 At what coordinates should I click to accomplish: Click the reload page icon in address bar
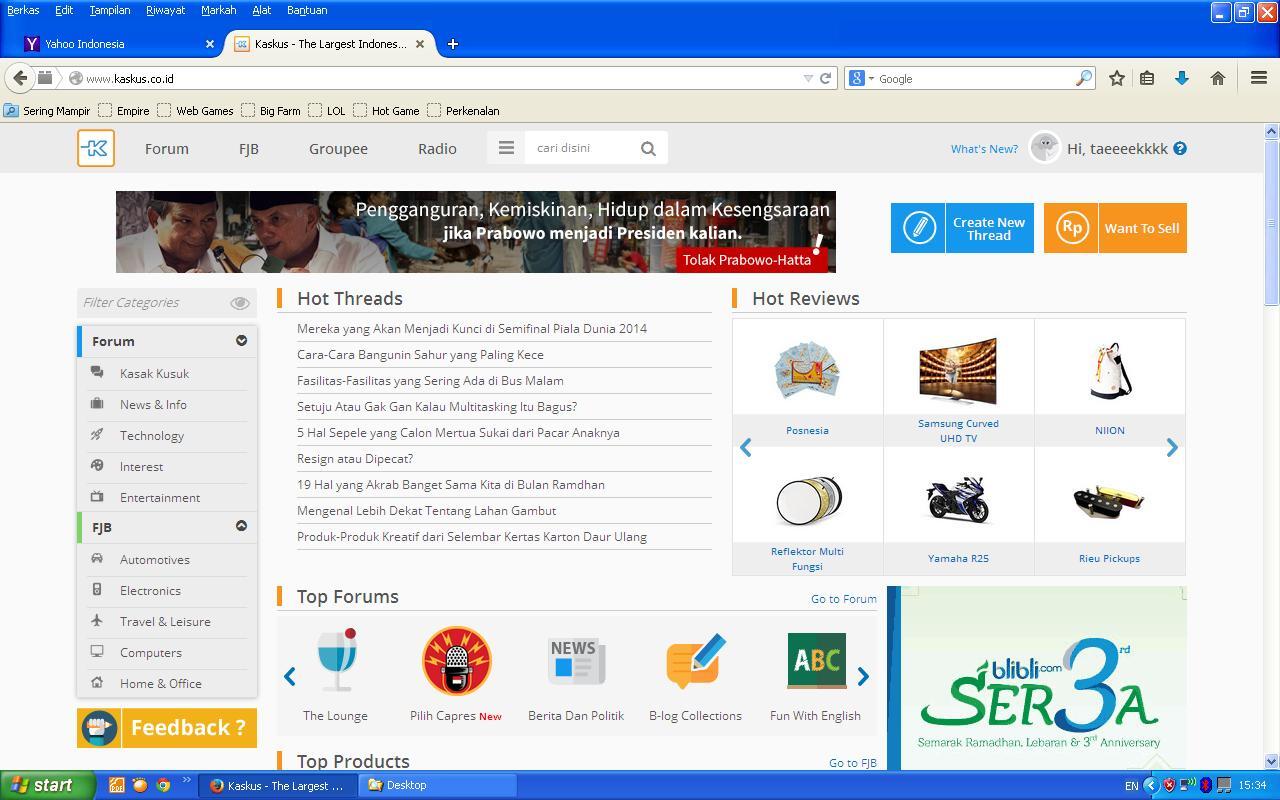[x=825, y=78]
